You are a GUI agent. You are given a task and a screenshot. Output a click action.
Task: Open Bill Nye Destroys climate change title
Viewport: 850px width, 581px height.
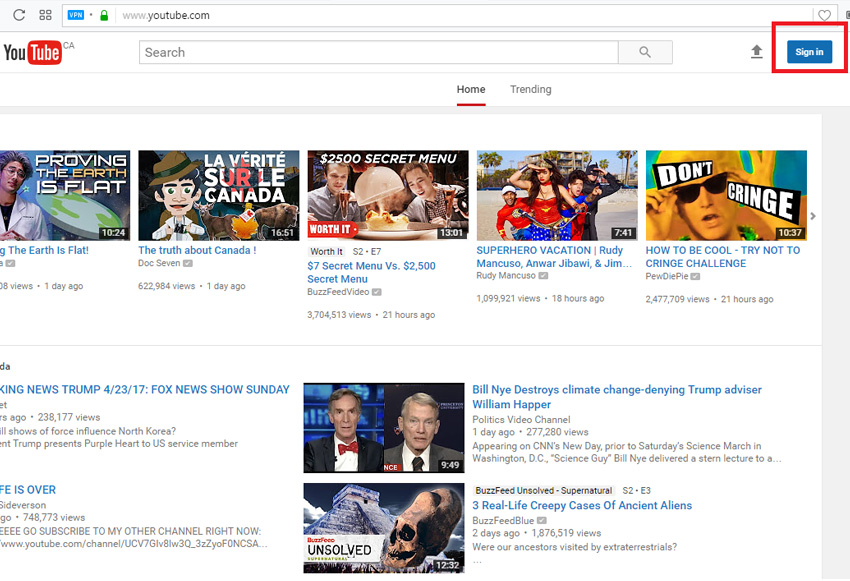[x=617, y=397]
